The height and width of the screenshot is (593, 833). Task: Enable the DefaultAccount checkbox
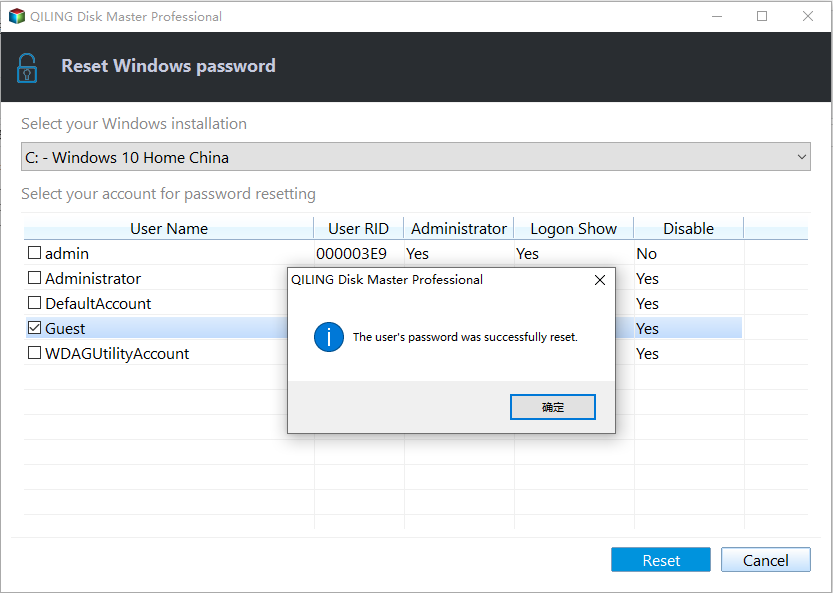(35, 302)
